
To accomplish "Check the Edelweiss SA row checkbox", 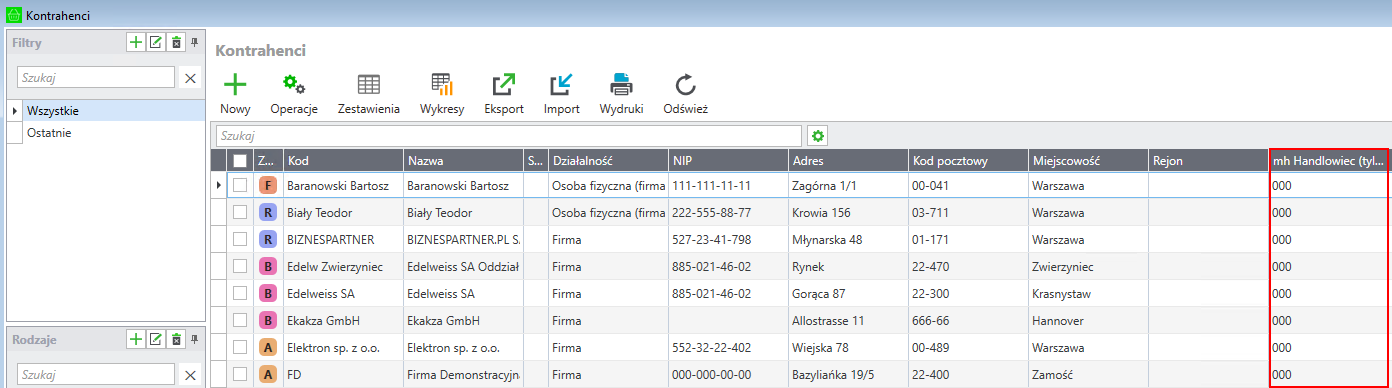I will [x=239, y=293].
